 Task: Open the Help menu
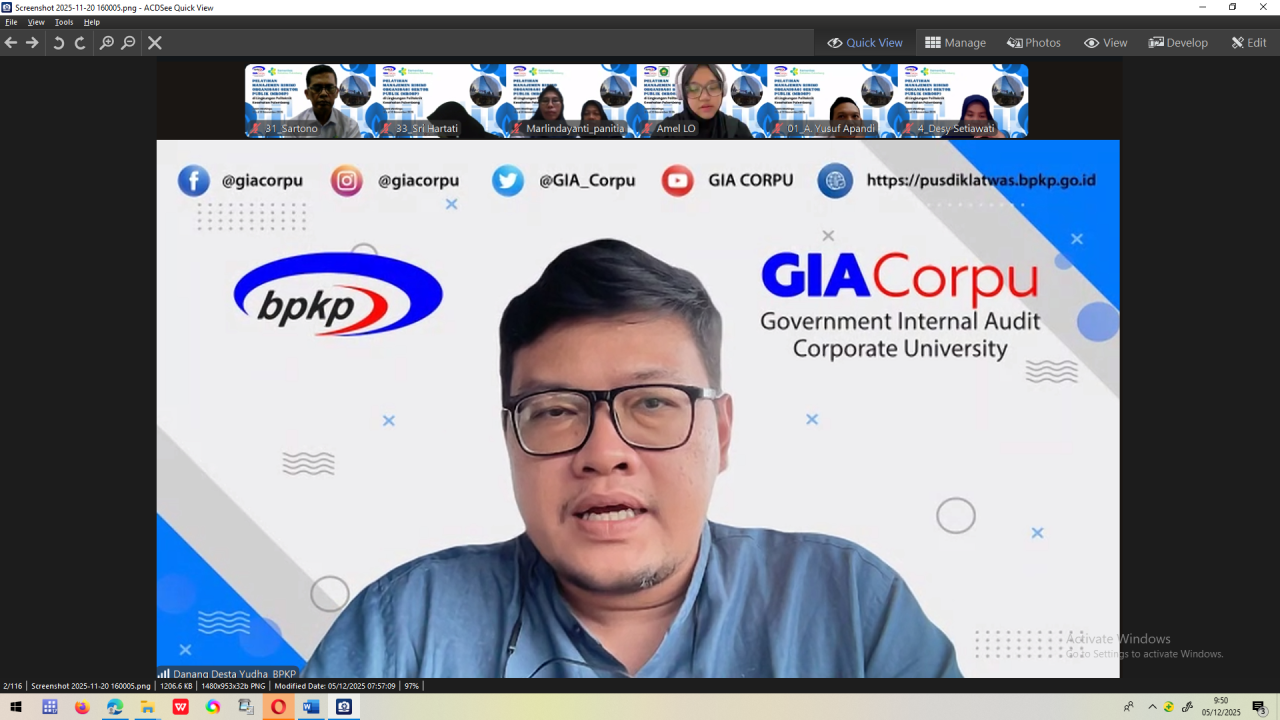[92, 22]
